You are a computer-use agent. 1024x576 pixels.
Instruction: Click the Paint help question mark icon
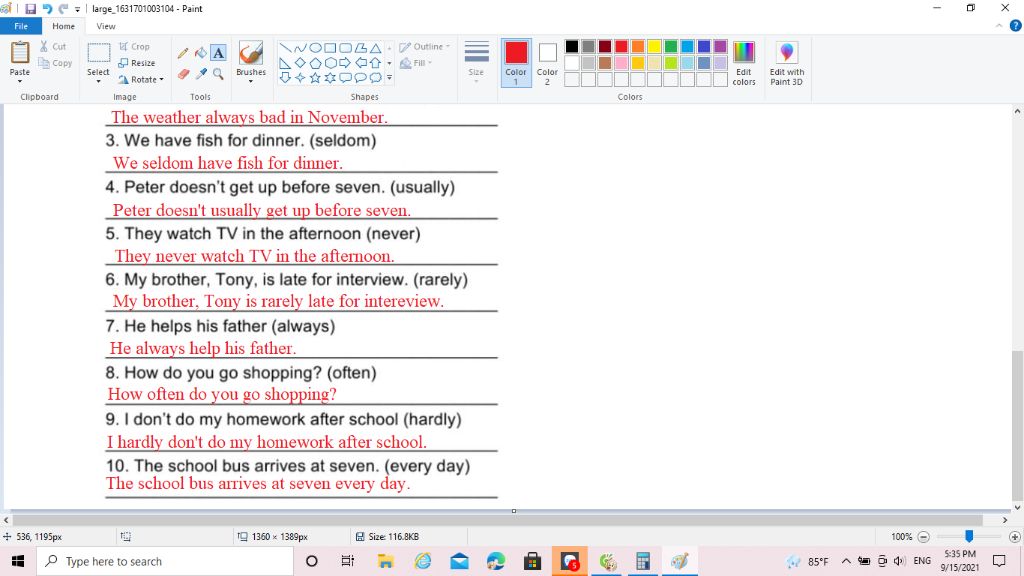click(1016, 26)
